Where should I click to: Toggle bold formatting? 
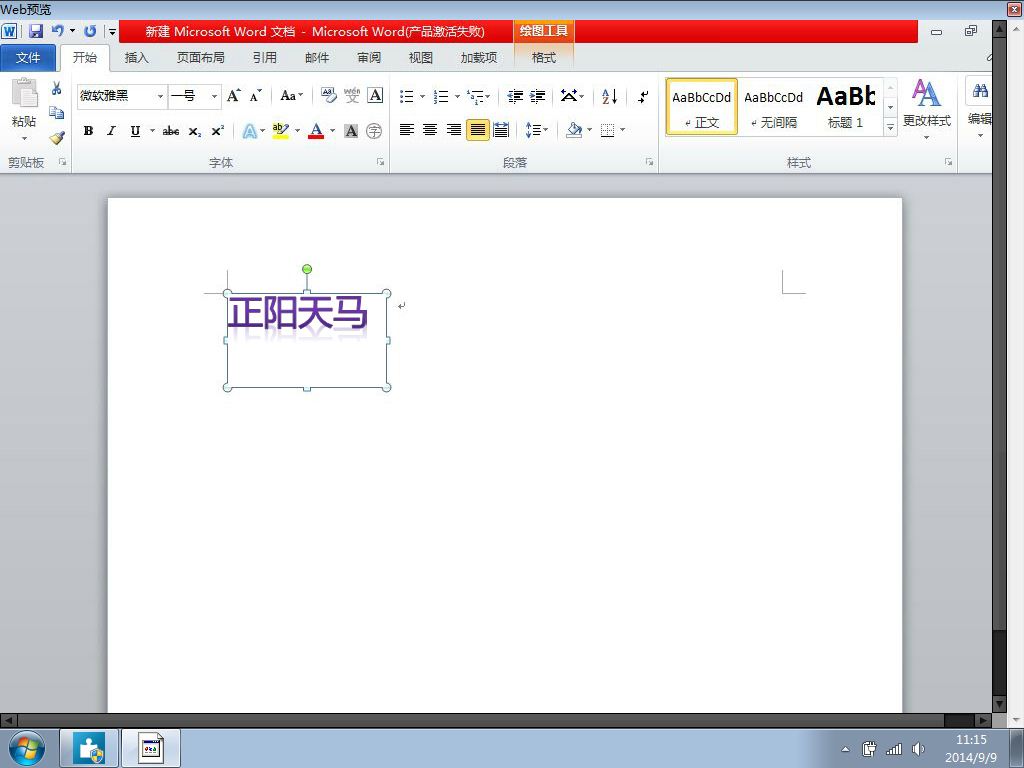click(88, 131)
